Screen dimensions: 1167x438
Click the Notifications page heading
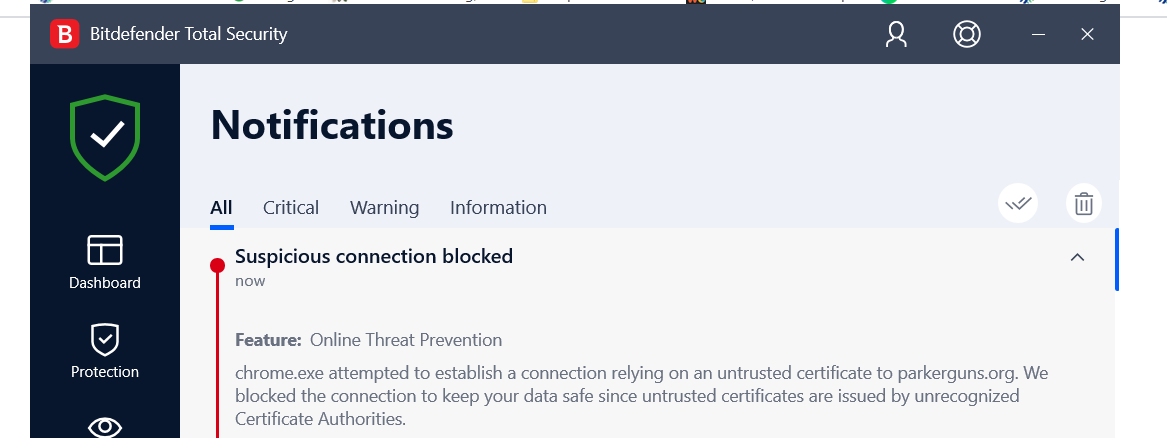tap(332, 126)
